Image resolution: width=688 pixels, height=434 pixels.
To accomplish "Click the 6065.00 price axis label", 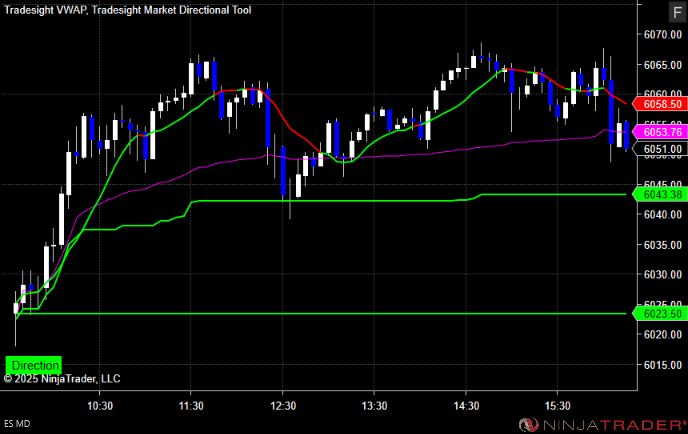I will click(x=663, y=65).
